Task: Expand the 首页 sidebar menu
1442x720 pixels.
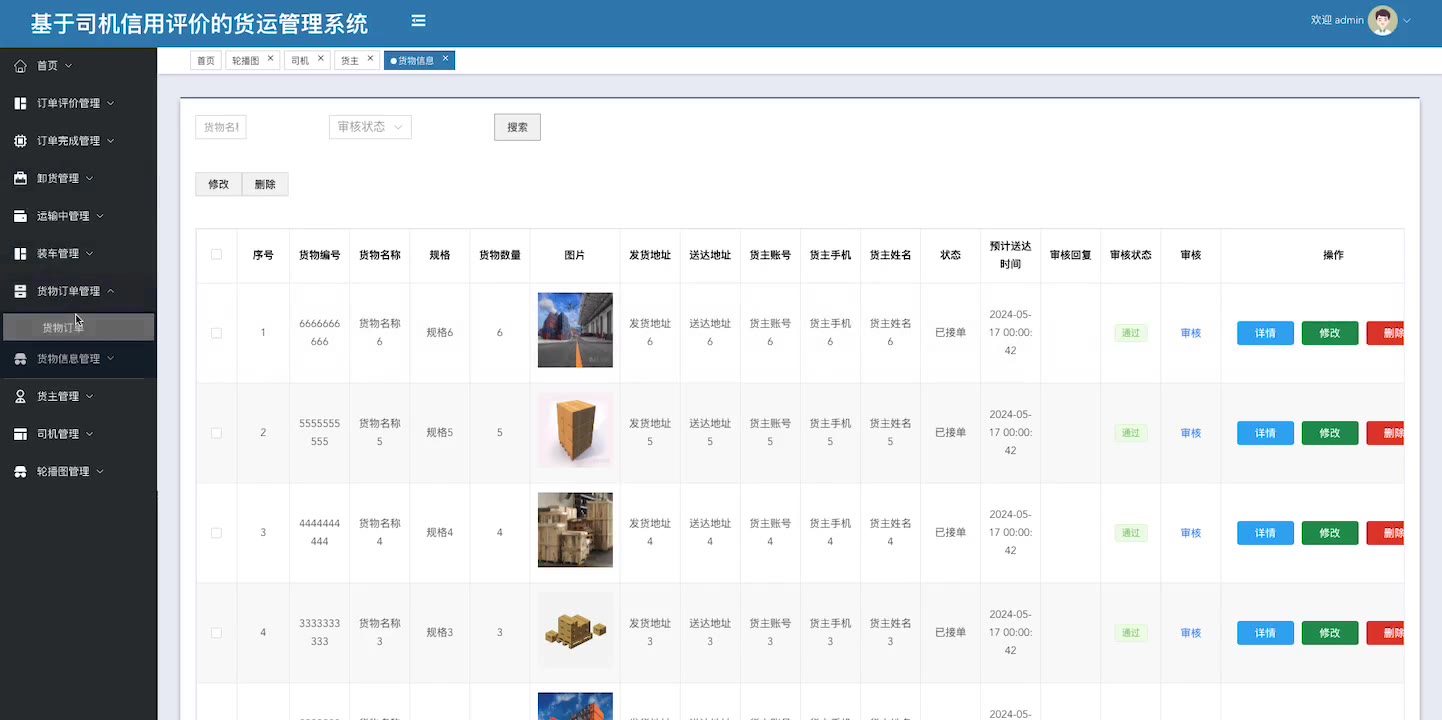Action: click(68, 66)
